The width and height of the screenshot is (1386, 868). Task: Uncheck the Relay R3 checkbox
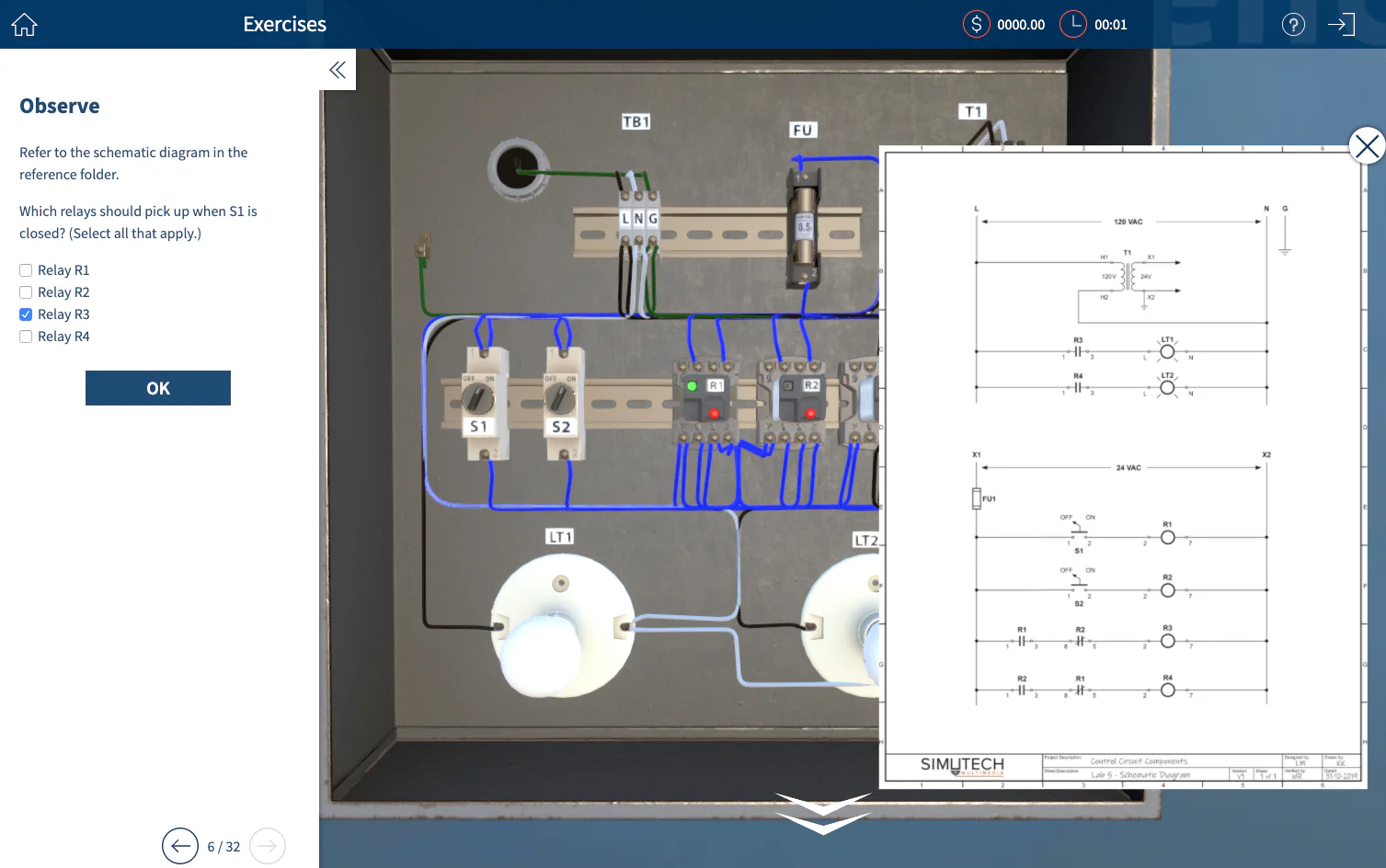25,314
